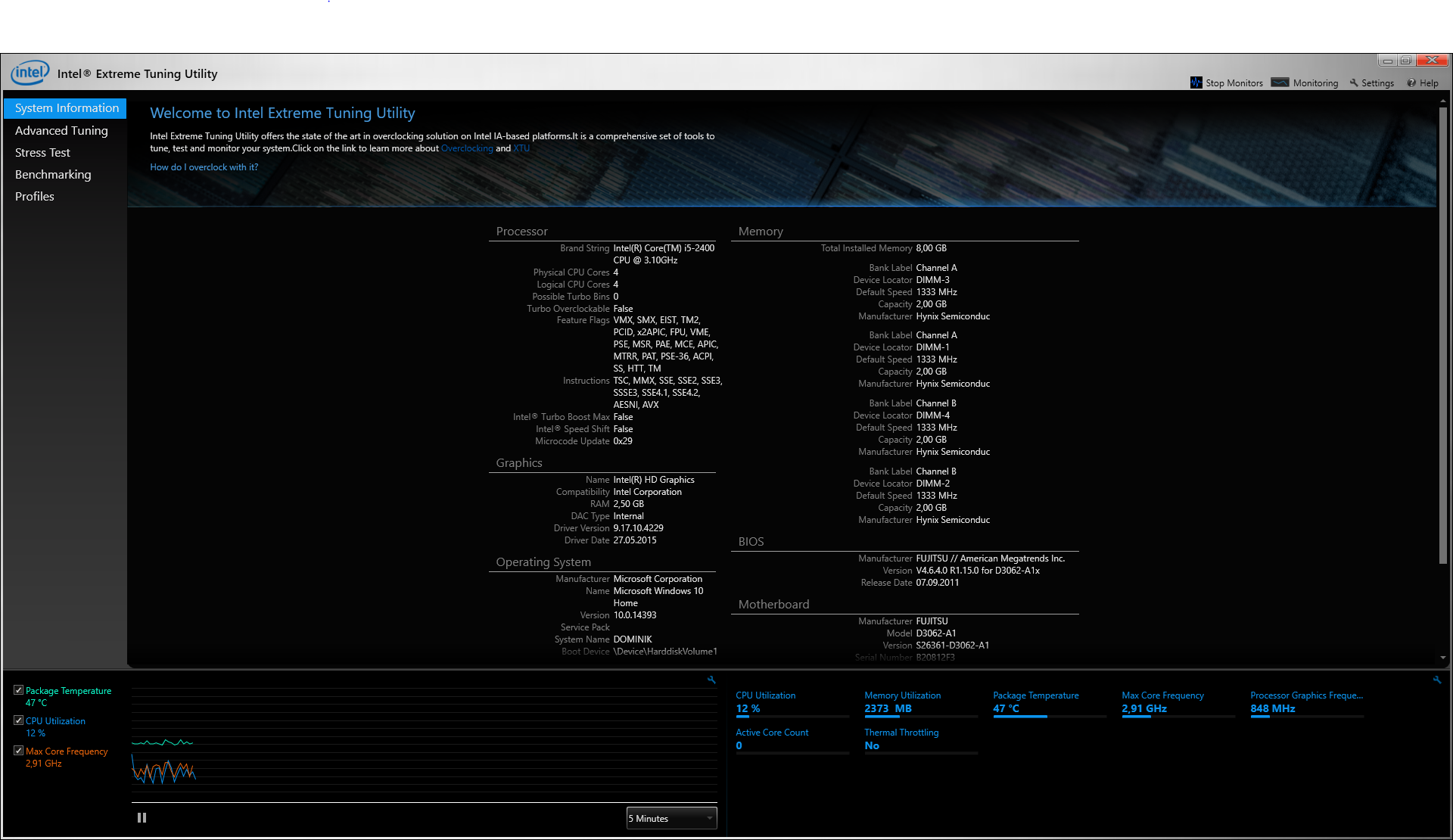Minimize the Extreme Tuning Utility window

pos(1388,60)
